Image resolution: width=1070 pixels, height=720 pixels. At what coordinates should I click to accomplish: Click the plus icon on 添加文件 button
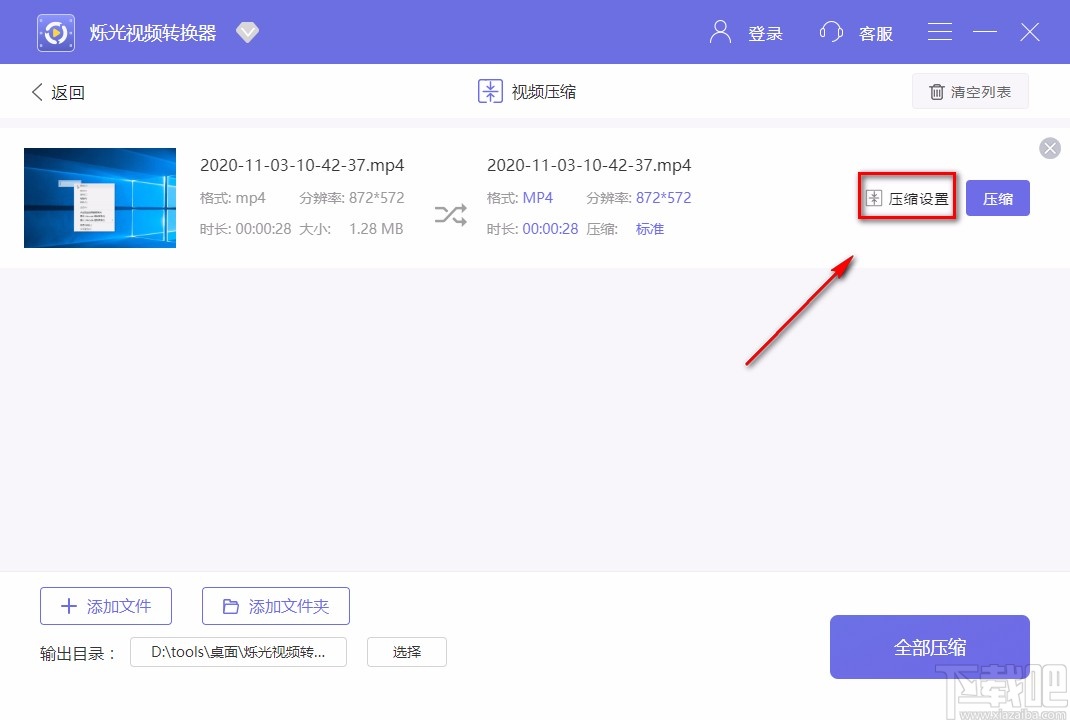point(68,605)
